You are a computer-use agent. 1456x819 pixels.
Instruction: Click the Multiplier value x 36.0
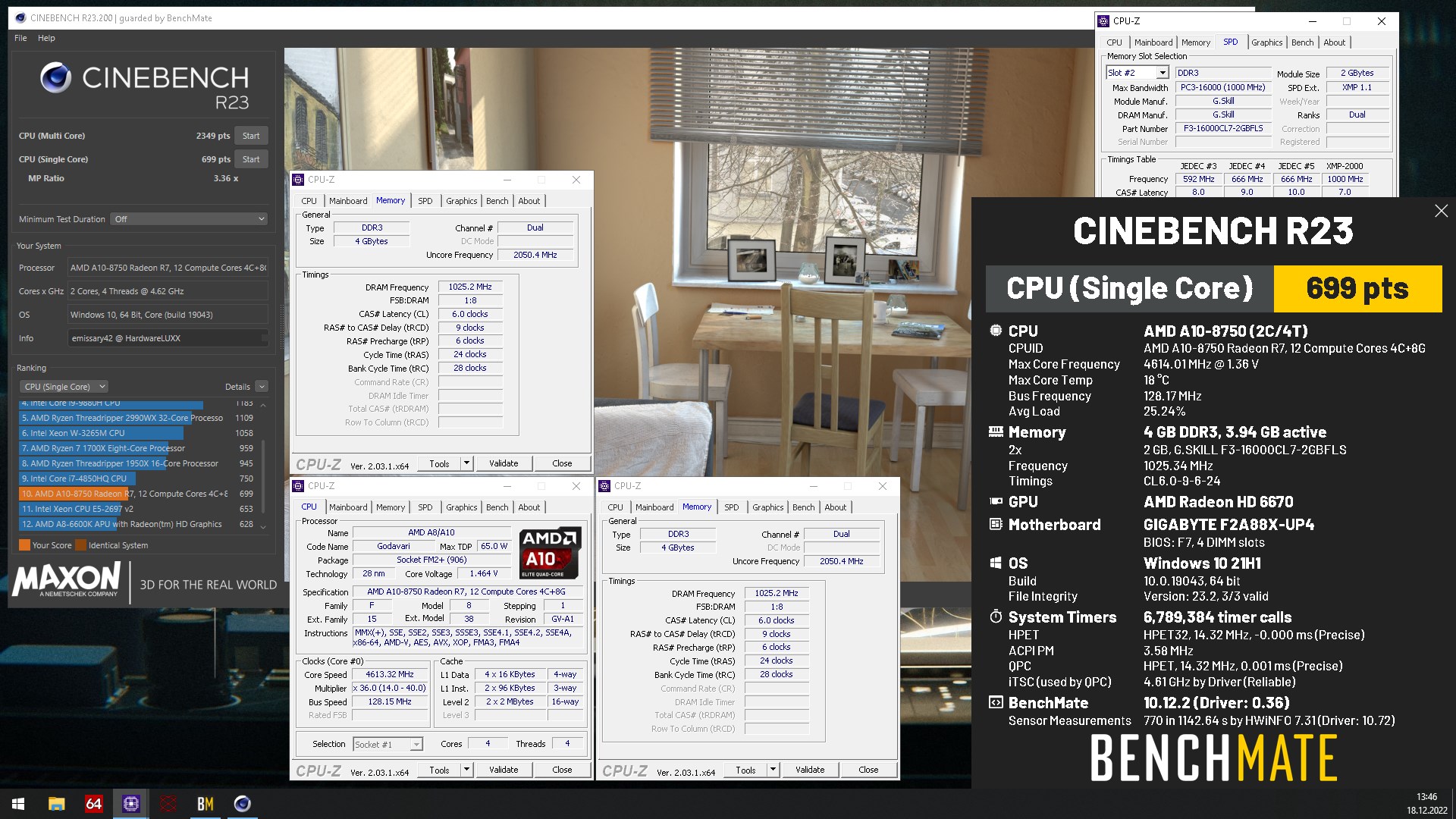point(390,688)
